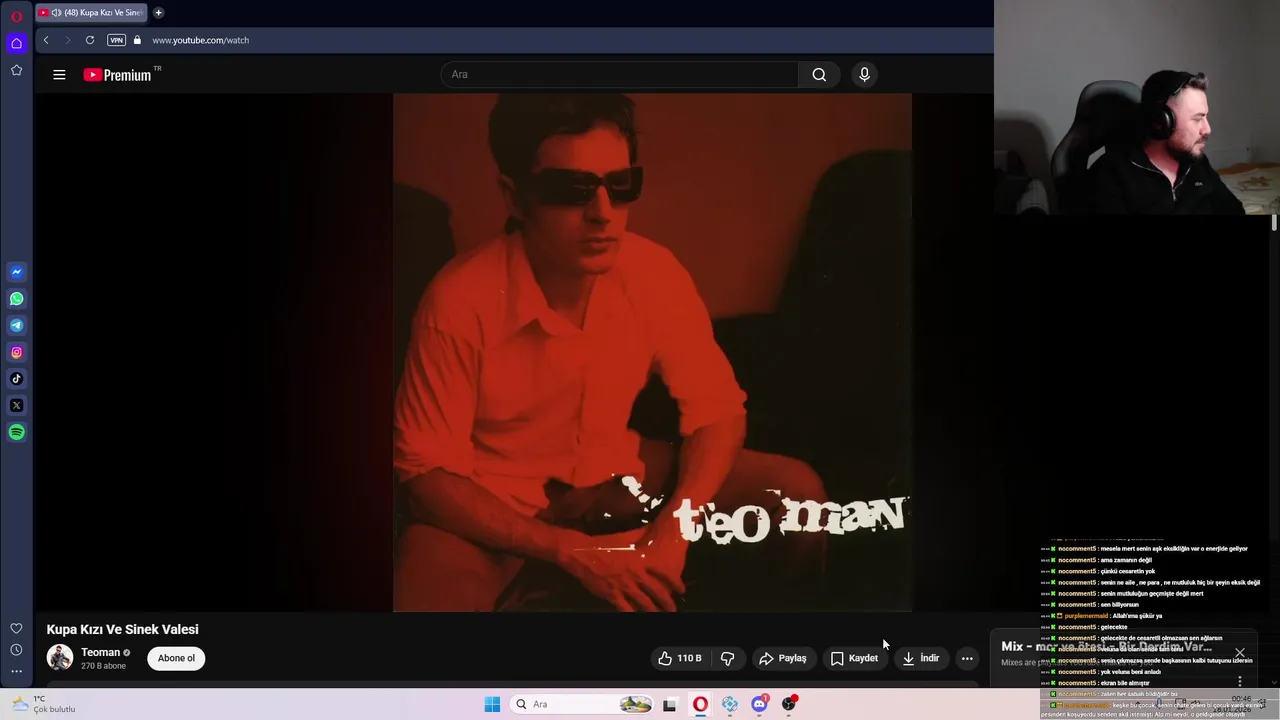
Task: Click the padlock site info icon
Action: tap(138, 40)
